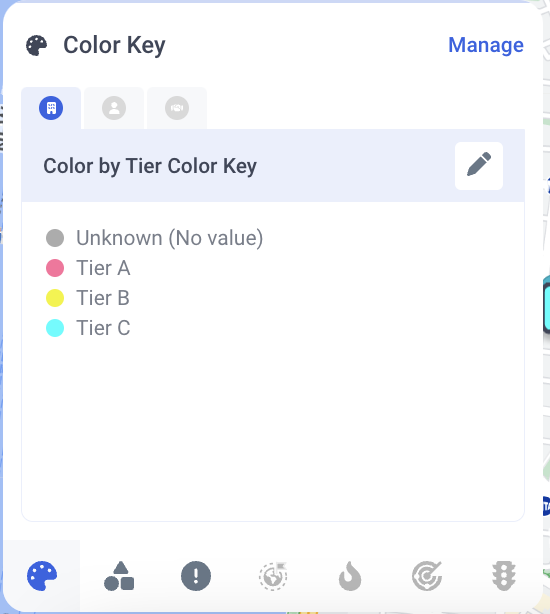The height and width of the screenshot is (614, 550).
Task: Click the gray Unknown color dot
Action: pyautogui.click(x=55, y=238)
